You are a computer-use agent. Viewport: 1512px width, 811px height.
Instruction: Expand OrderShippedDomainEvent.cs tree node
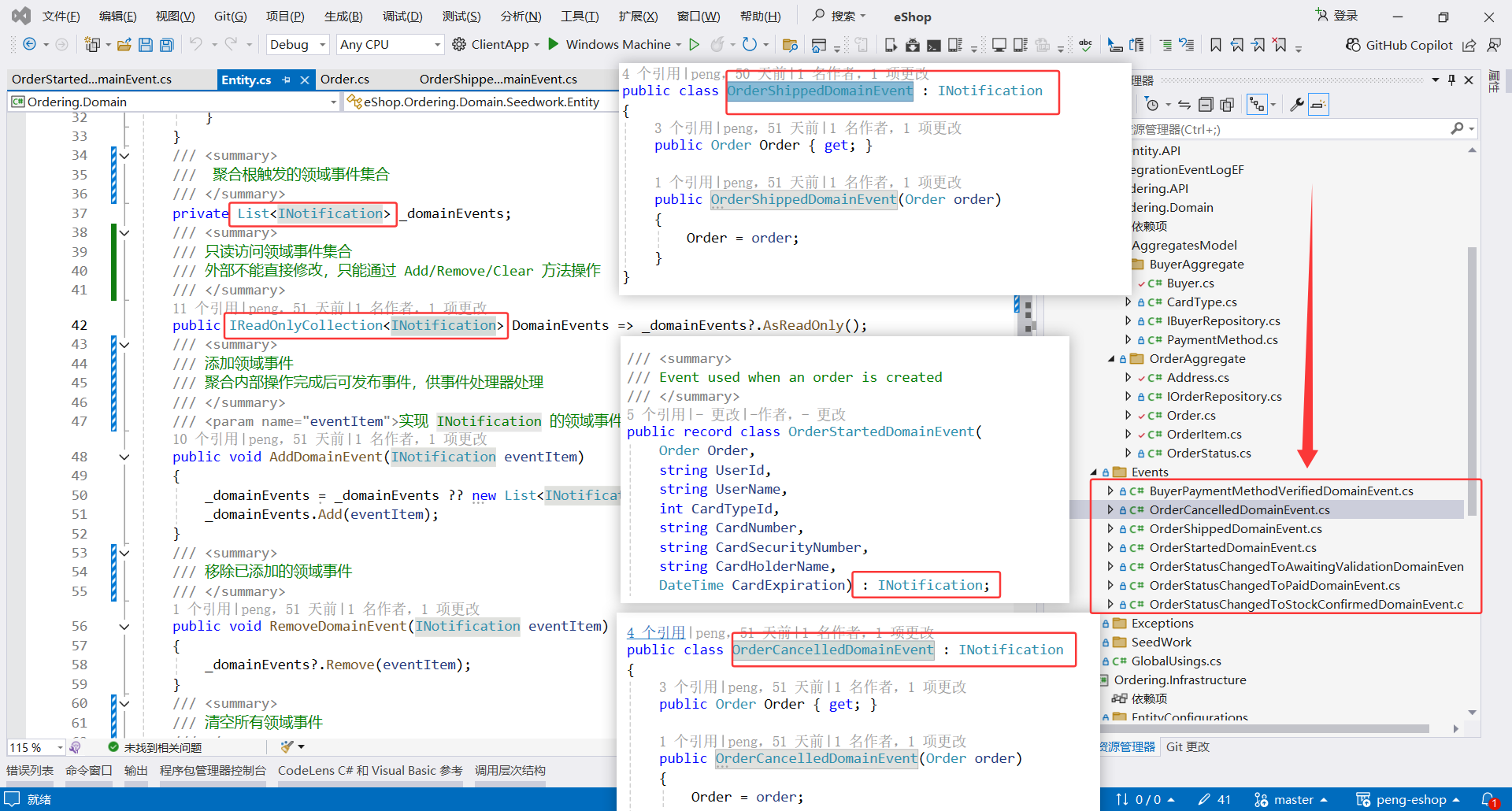point(1110,529)
